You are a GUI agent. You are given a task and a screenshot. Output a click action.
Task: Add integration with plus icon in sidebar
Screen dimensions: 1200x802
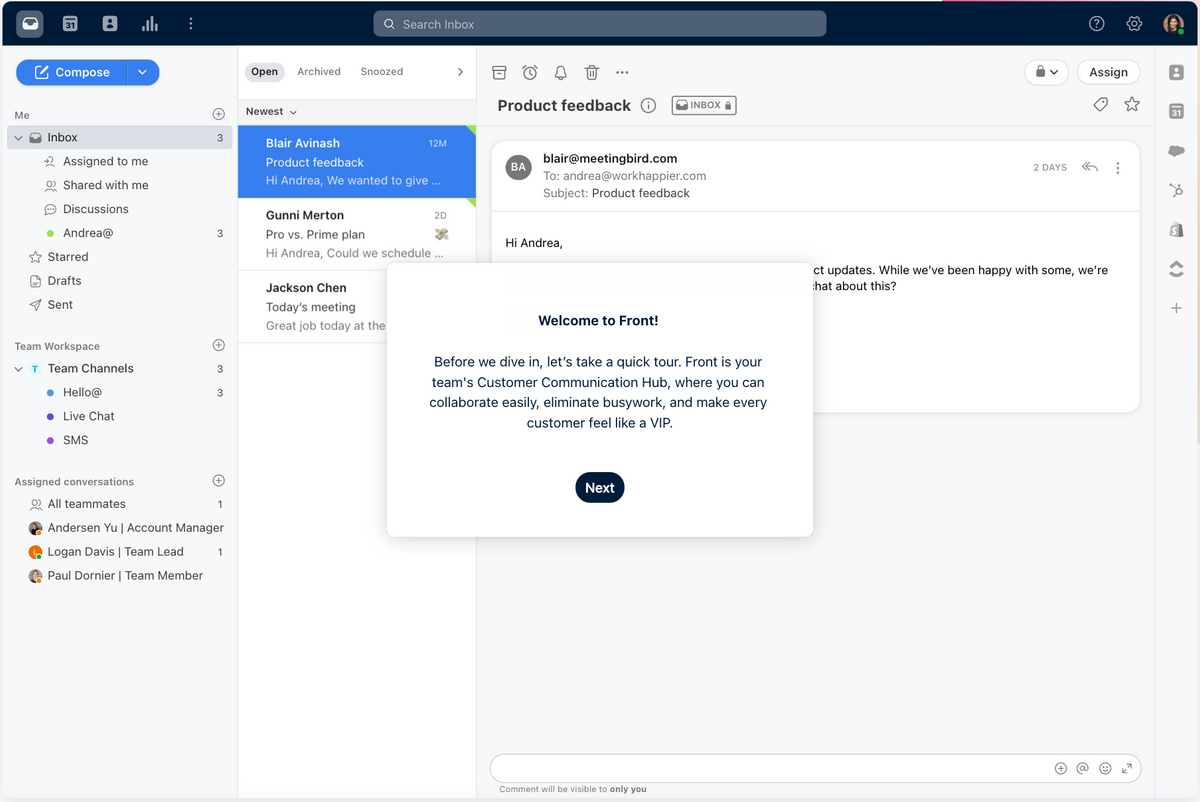(x=1176, y=308)
